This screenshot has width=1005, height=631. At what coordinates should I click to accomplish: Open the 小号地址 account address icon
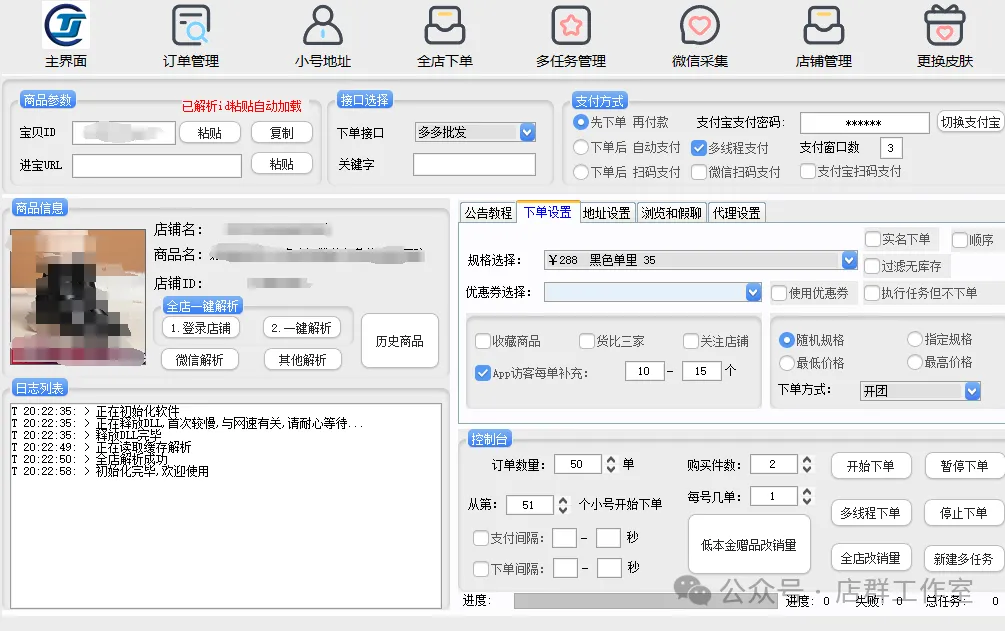click(322, 27)
